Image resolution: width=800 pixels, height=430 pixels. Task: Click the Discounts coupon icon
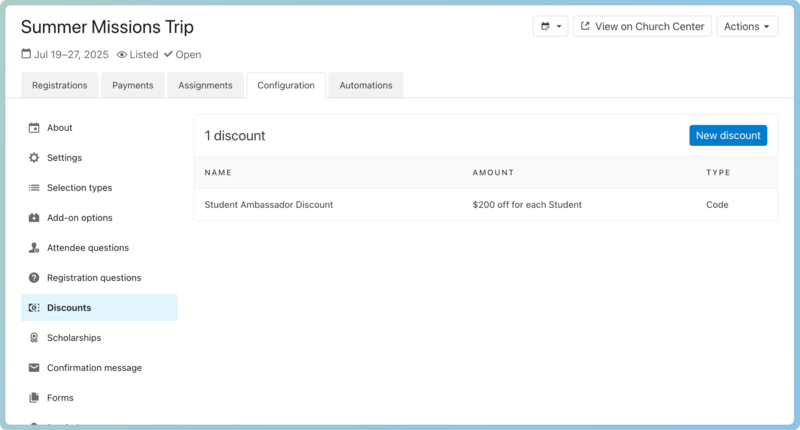click(x=34, y=308)
